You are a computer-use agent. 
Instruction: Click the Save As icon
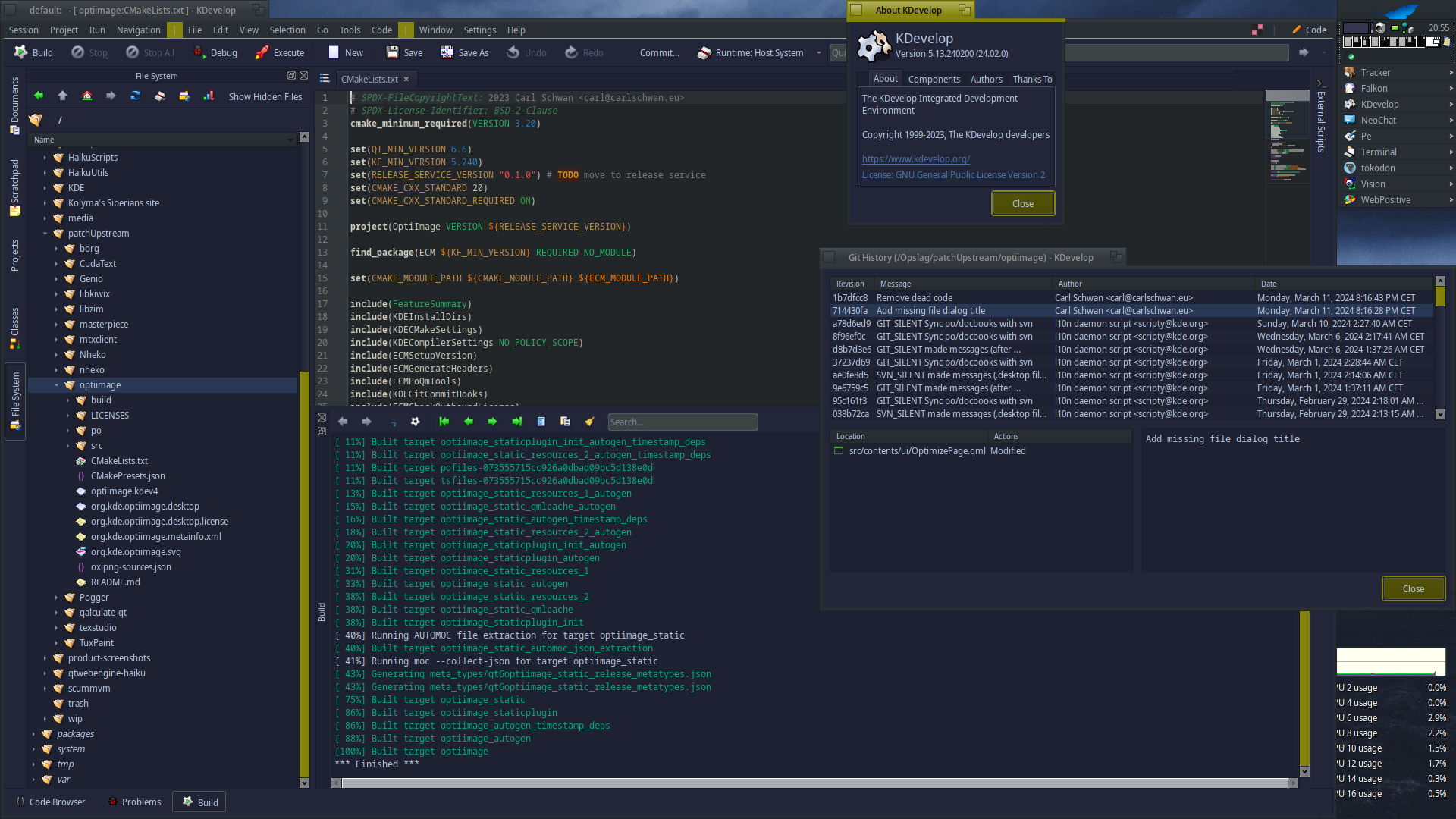447,52
